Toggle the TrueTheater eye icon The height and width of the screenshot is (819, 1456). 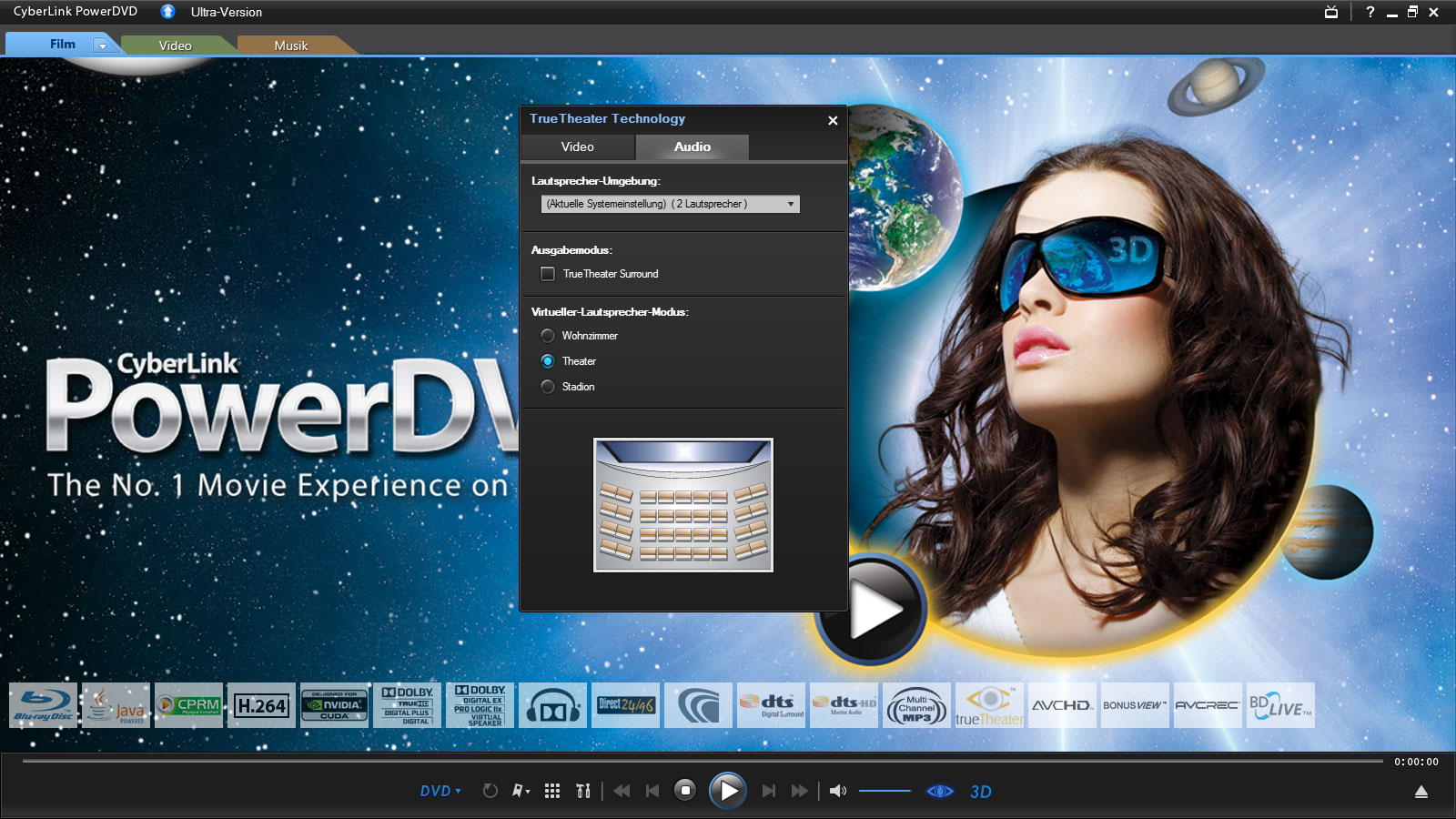click(940, 791)
